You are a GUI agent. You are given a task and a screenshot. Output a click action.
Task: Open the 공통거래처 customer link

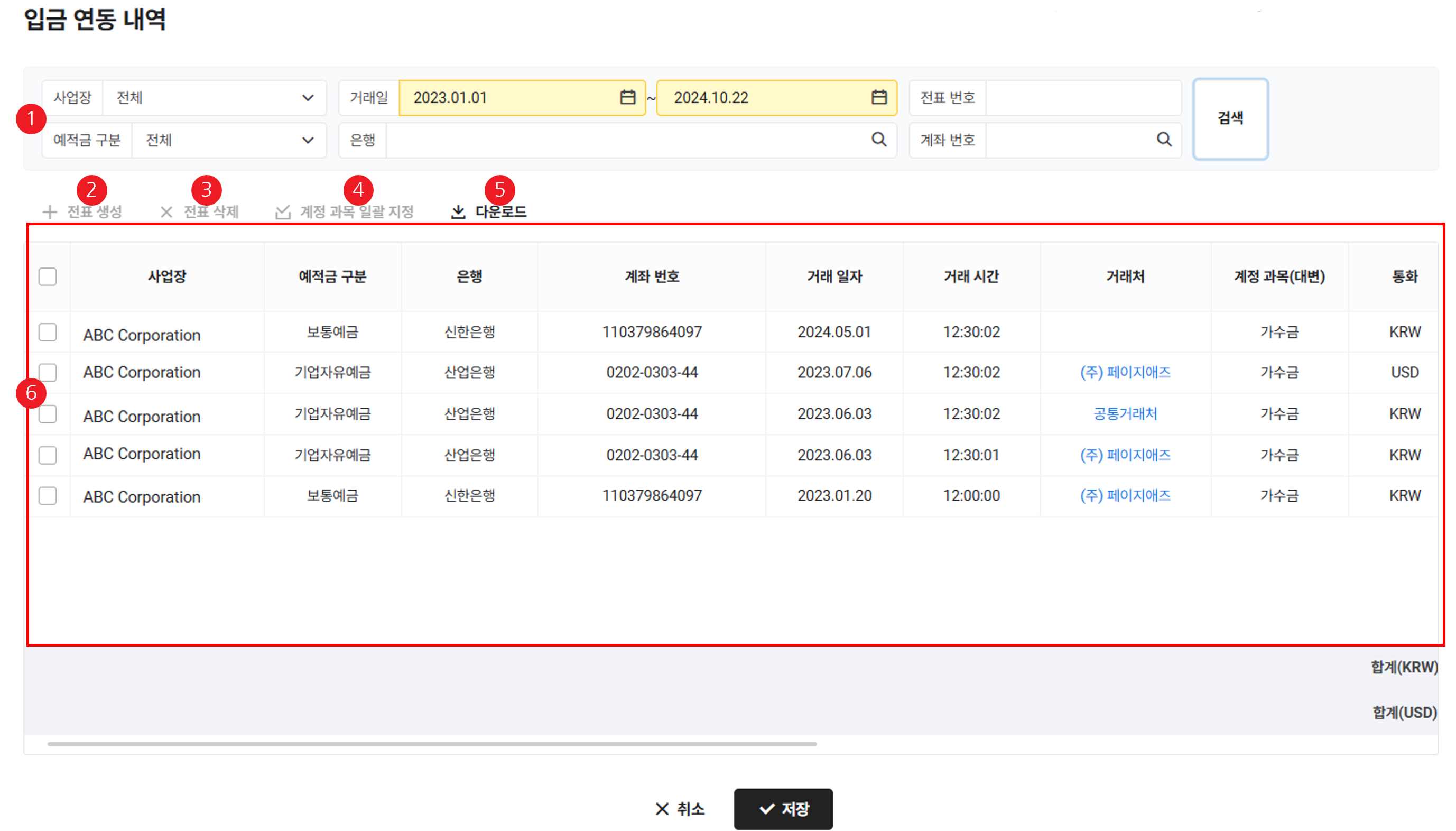[1125, 414]
